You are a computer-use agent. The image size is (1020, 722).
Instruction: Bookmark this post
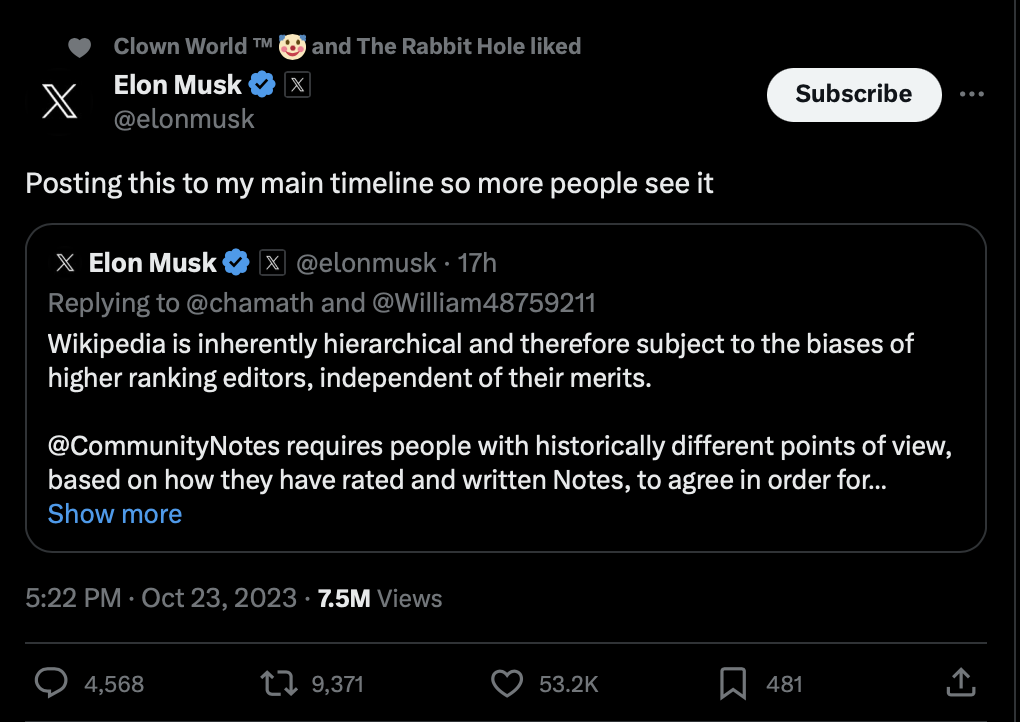[x=733, y=683]
